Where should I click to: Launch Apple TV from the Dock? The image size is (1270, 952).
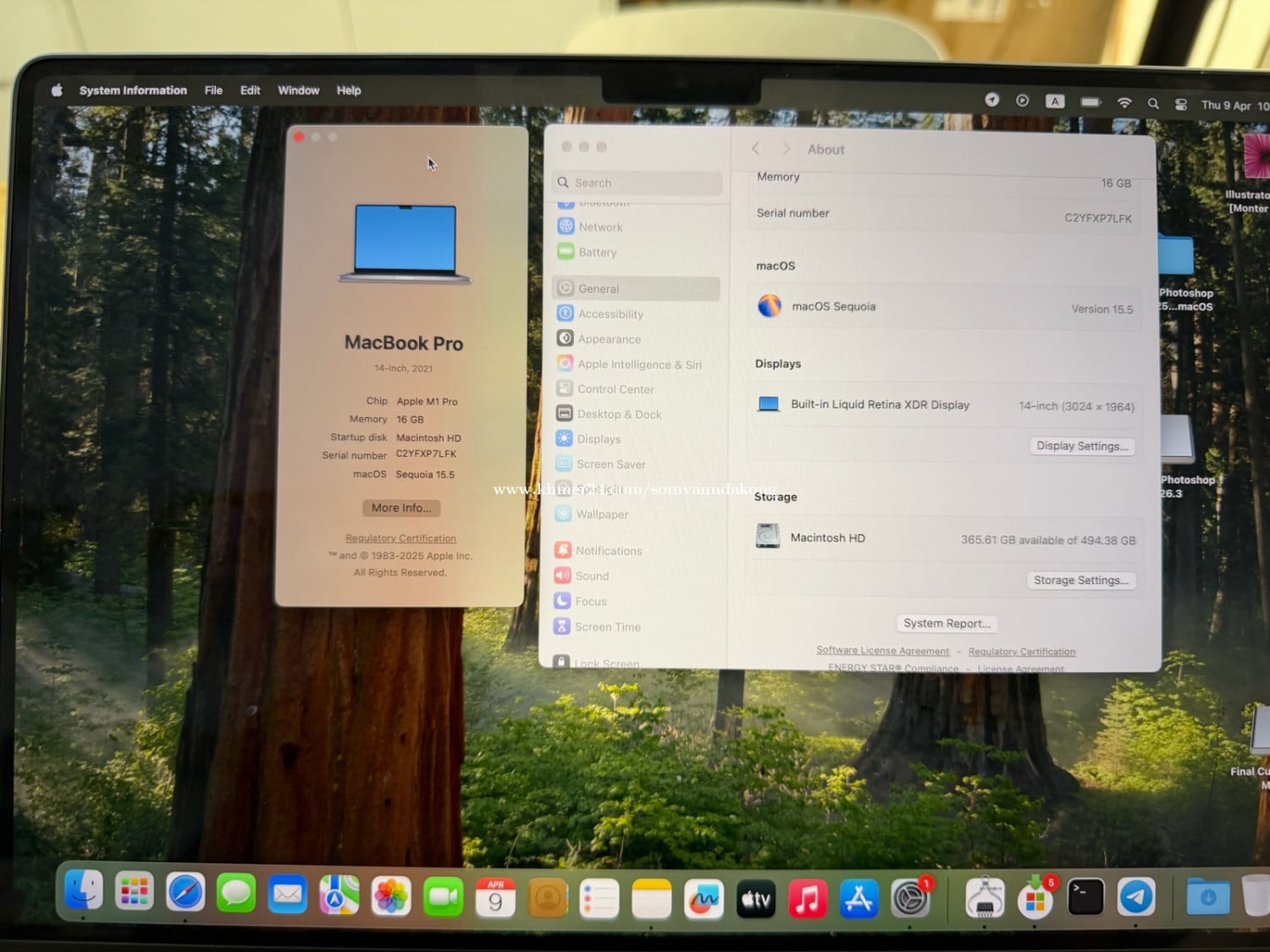[756, 900]
